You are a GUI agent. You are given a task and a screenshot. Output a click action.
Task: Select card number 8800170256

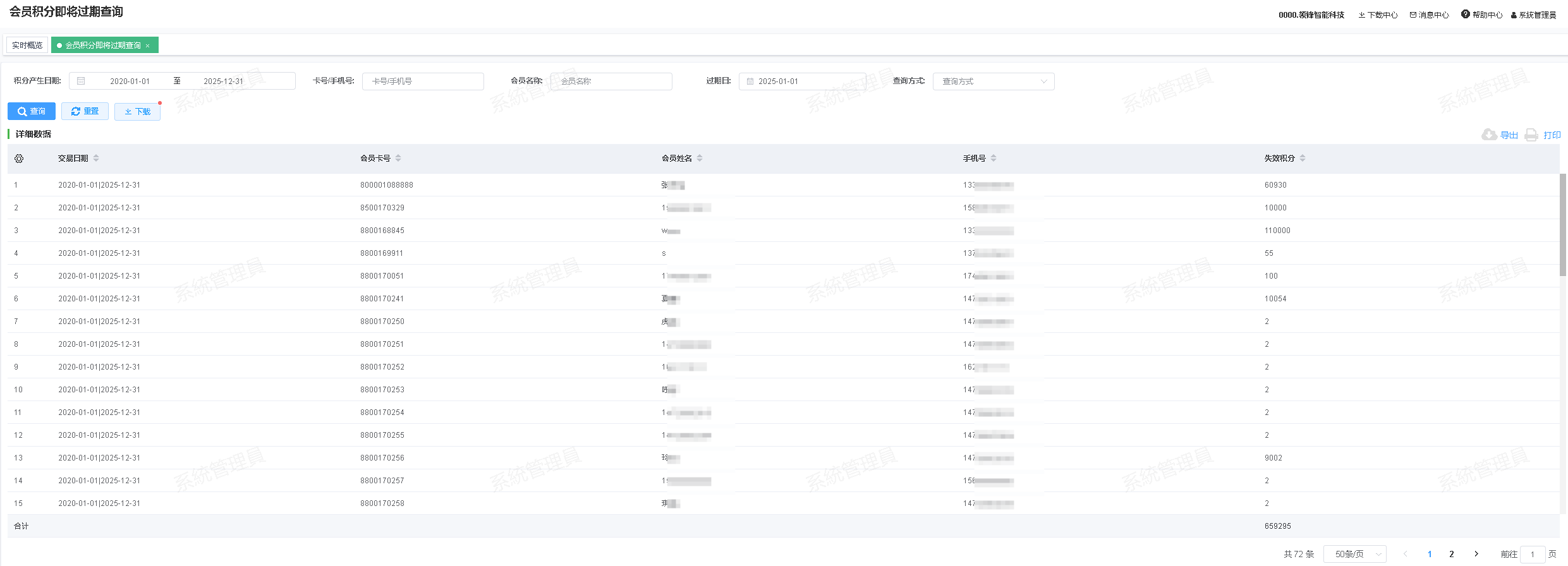[x=382, y=458]
